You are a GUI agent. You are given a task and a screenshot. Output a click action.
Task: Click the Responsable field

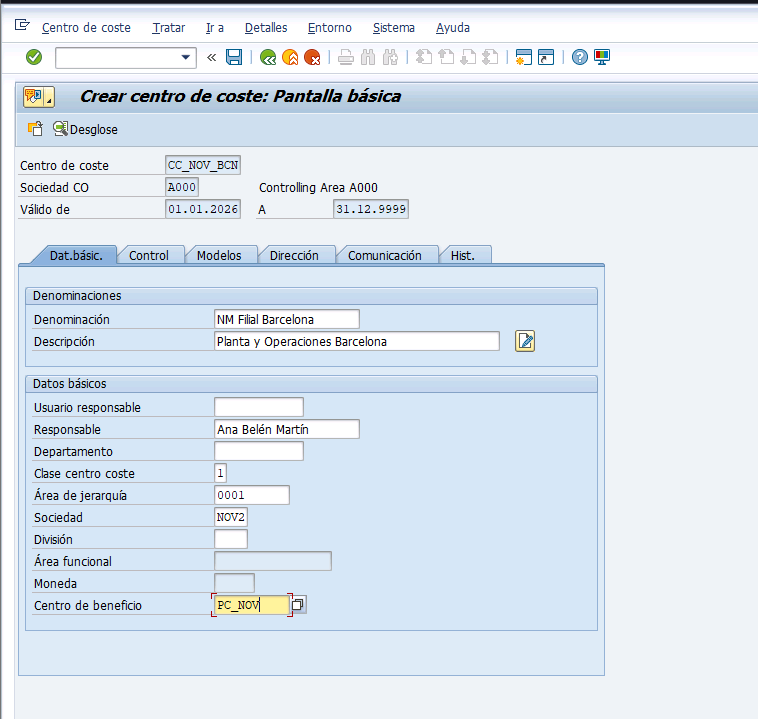(287, 429)
